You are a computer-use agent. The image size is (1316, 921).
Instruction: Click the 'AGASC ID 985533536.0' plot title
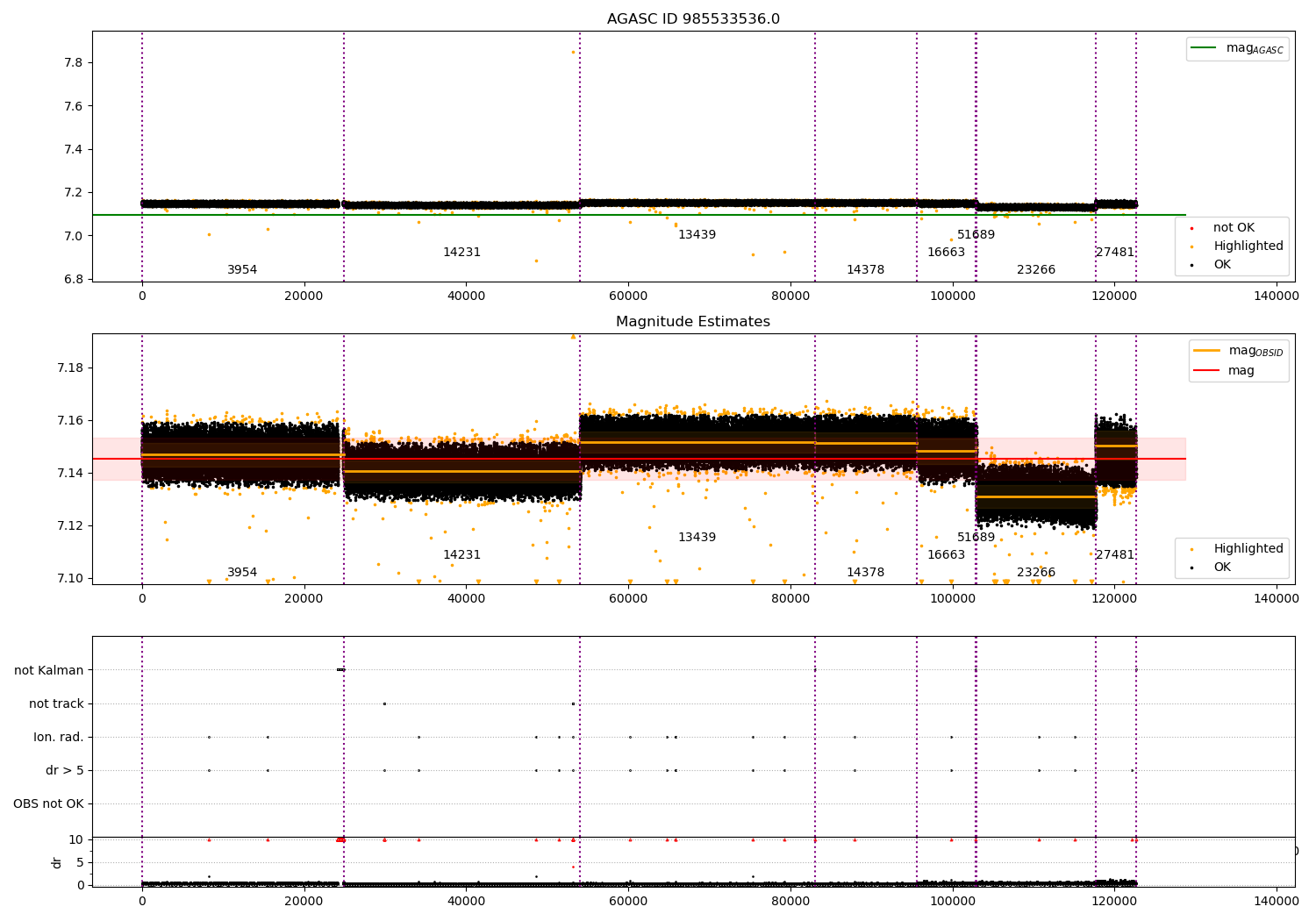click(693, 19)
